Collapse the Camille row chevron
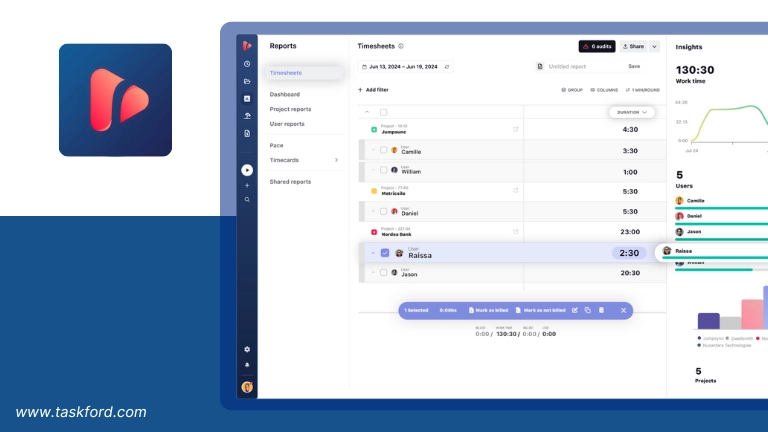The width and height of the screenshot is (768, 432). point(373,150)
